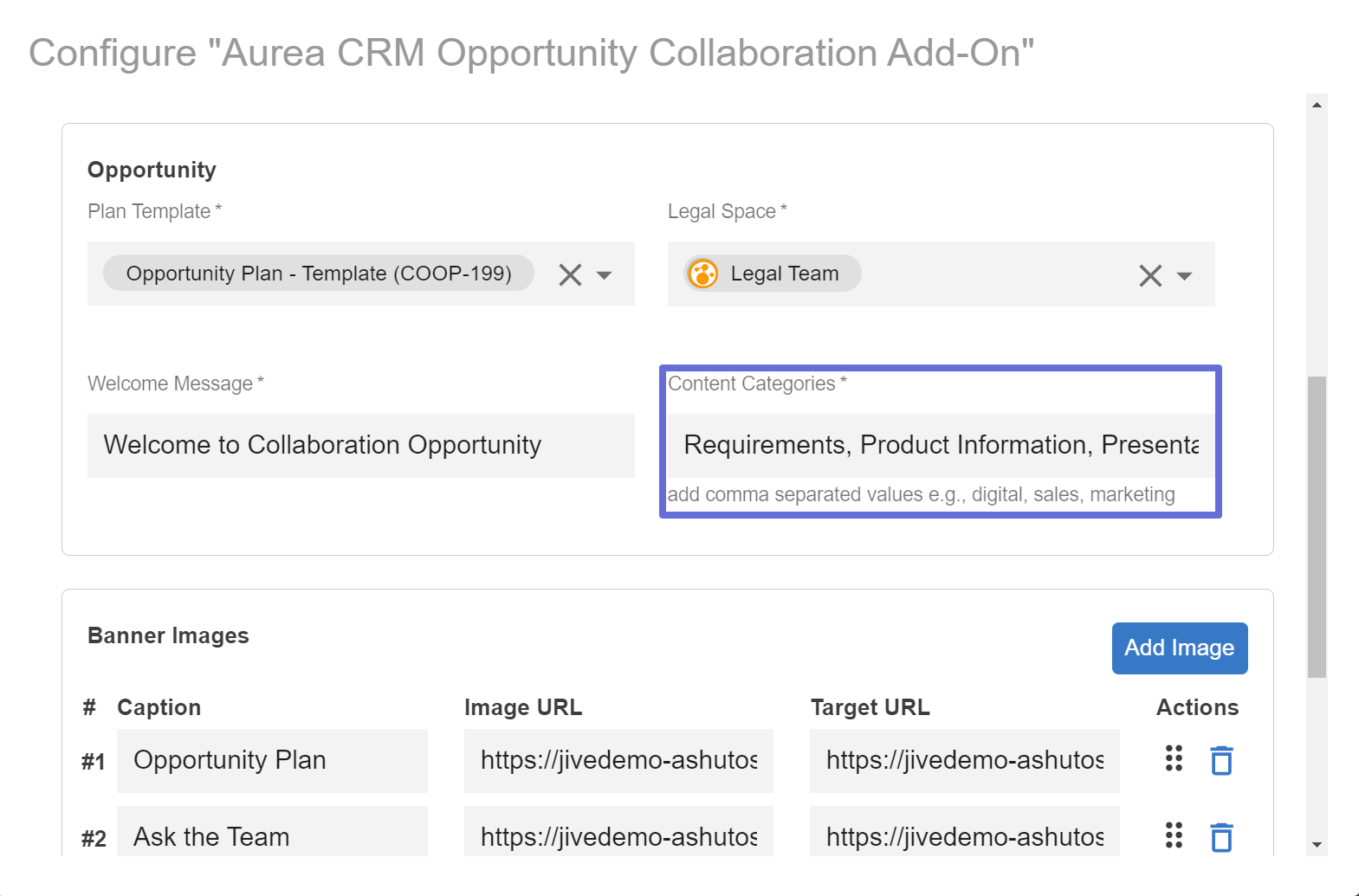This screenshot has height=896, width=1359.
Task: Expand the Legal Space dropdown arrow
Action: [x=1185, y=276]
